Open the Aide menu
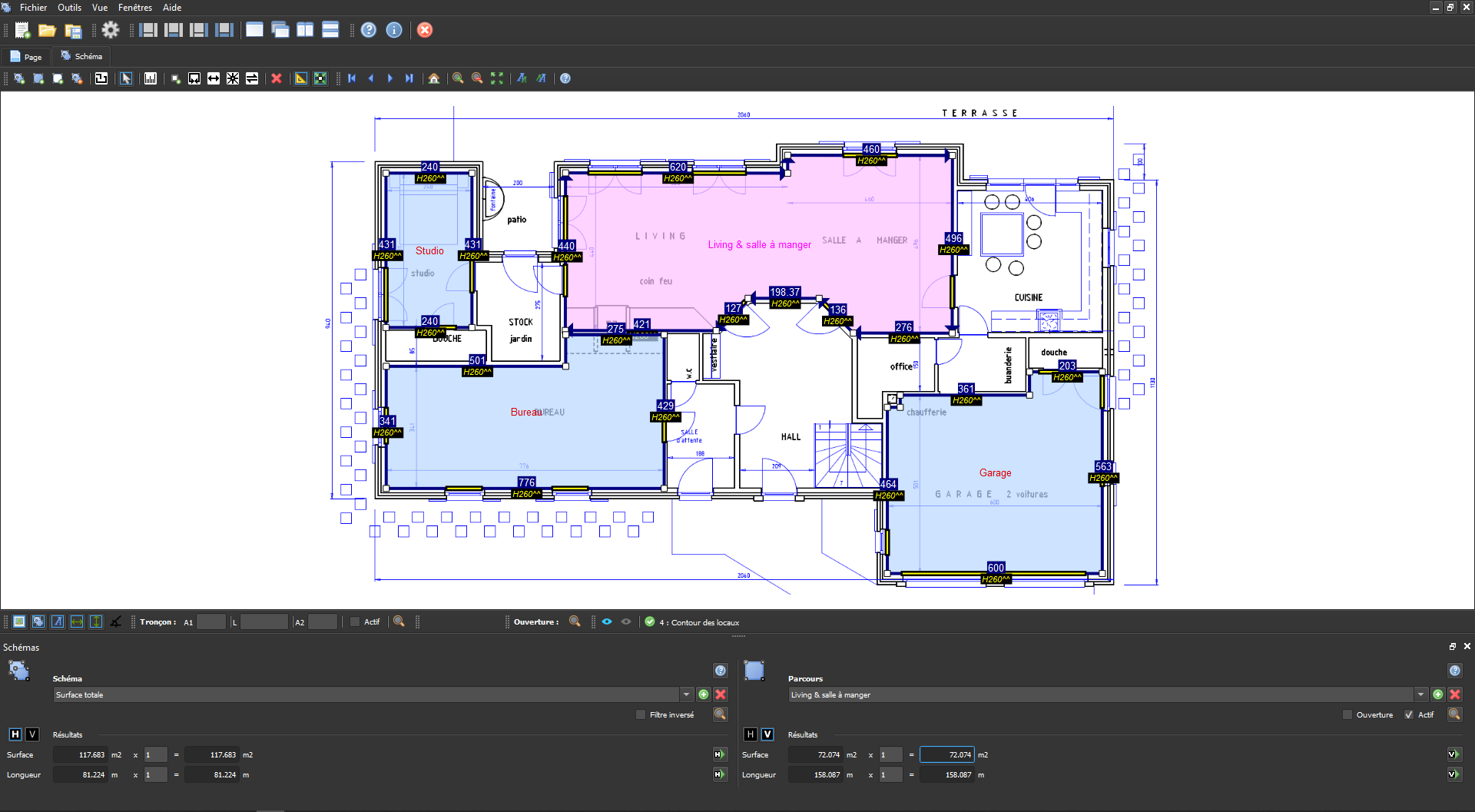 (172, 8)
